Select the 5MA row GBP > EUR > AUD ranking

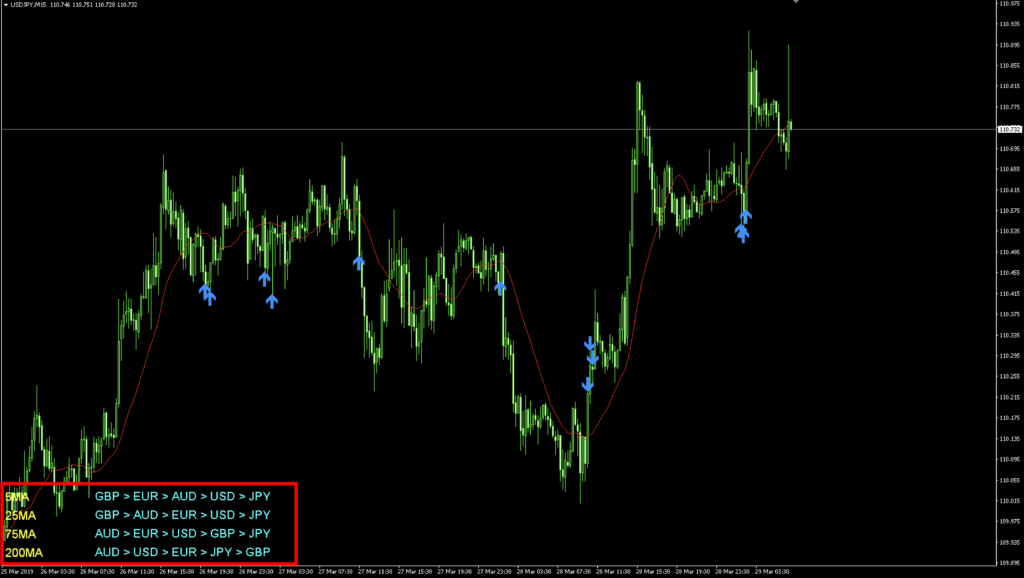[182, 496]
